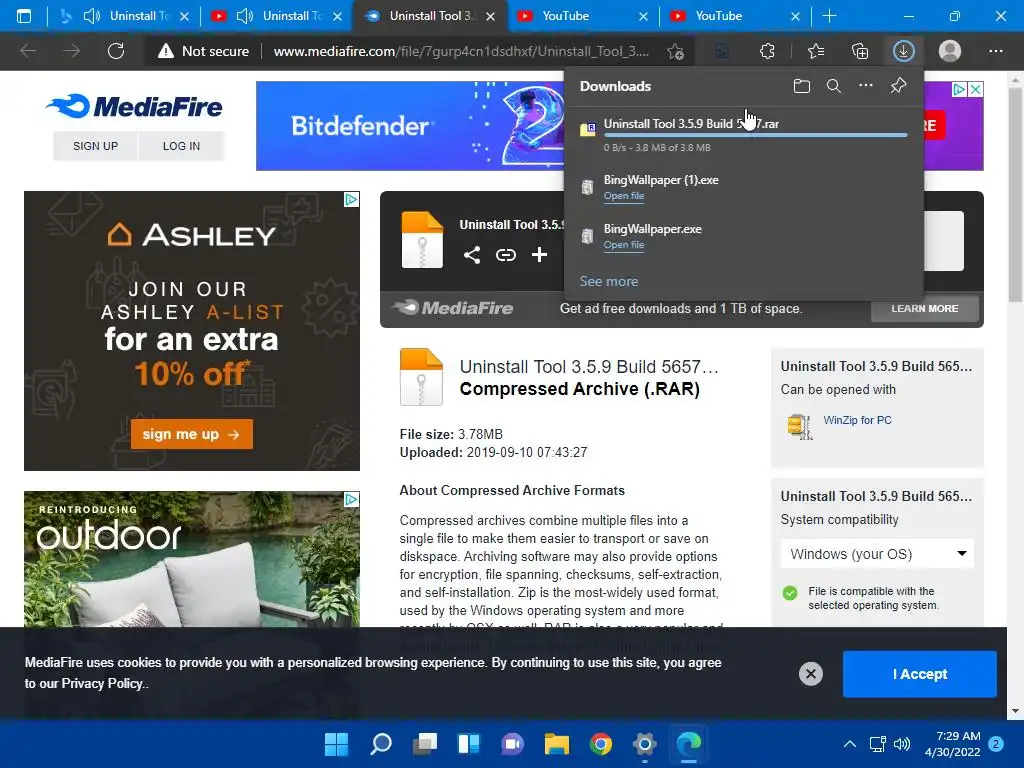Screen dimensions: 1024x768
Task: Show hidden tray icons chevron
Action: pos(850,744)
